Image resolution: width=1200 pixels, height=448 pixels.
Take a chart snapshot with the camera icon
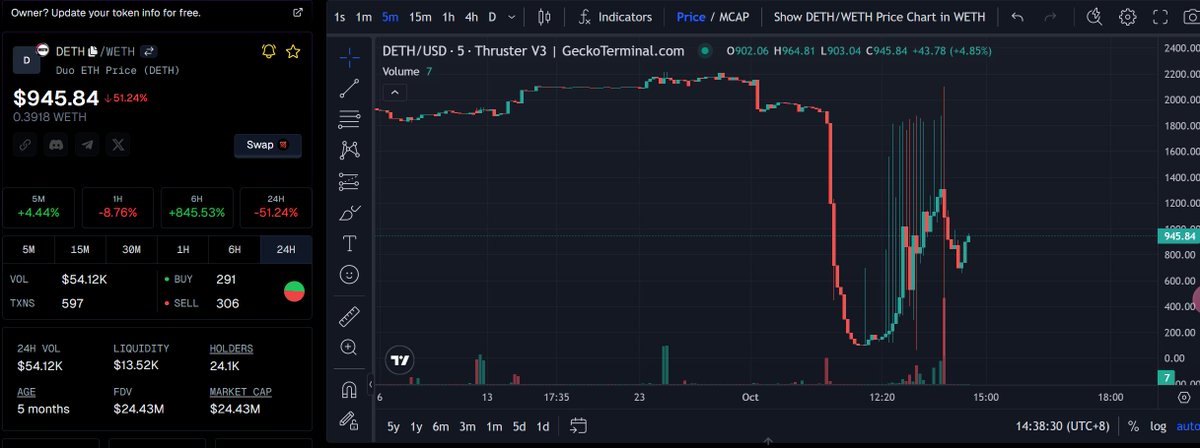pos(1191,17)
